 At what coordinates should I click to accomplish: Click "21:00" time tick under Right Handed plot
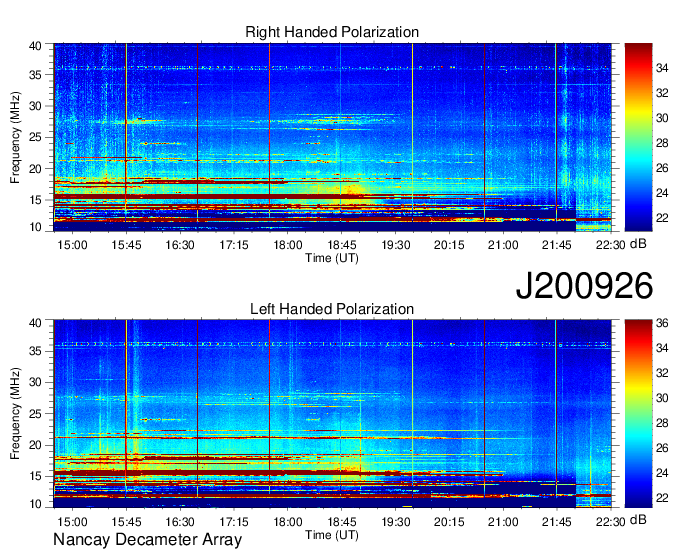pos(503,245)
